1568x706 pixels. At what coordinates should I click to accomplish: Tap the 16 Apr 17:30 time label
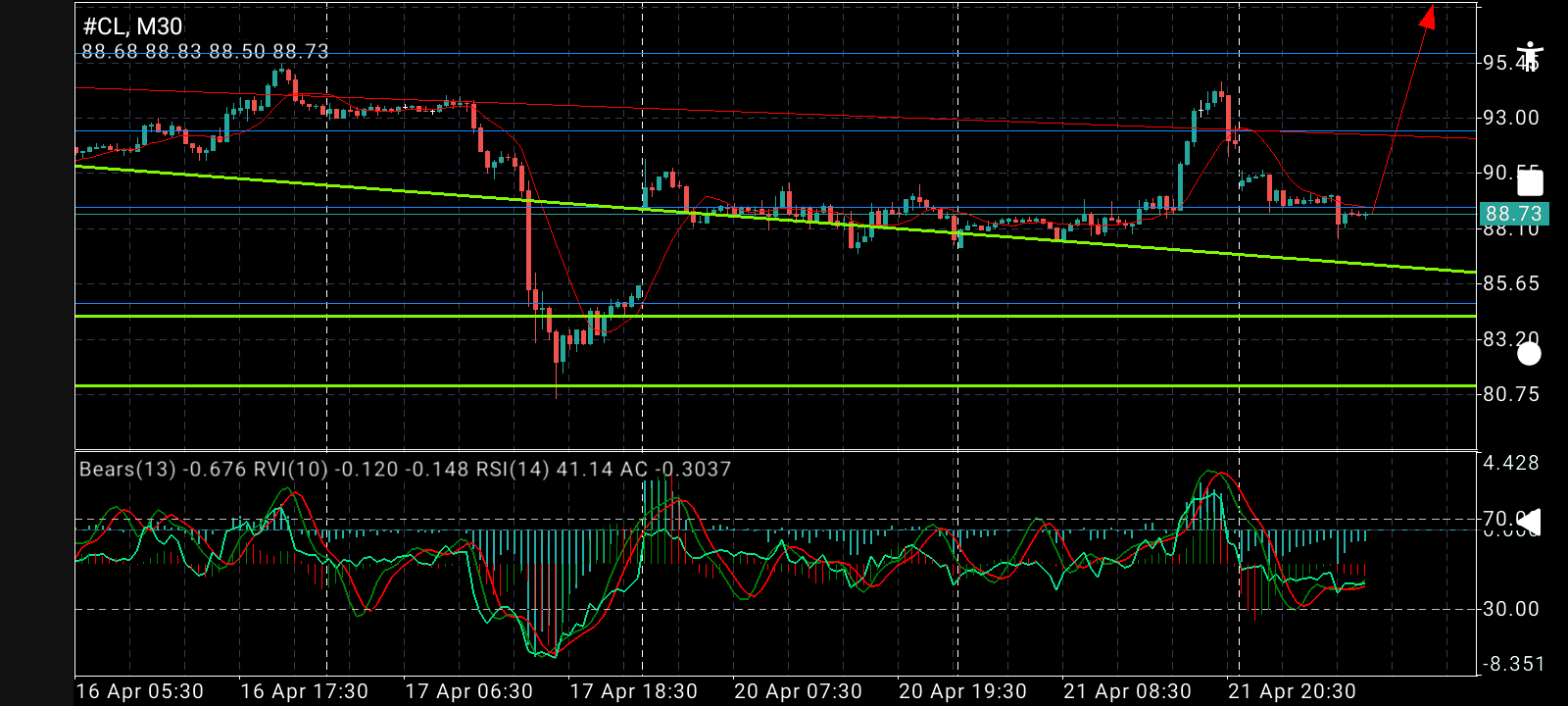(304, 691)
